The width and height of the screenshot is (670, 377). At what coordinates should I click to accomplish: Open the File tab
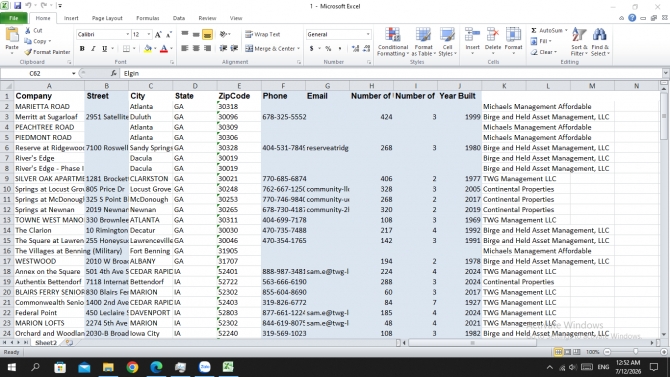14,18
